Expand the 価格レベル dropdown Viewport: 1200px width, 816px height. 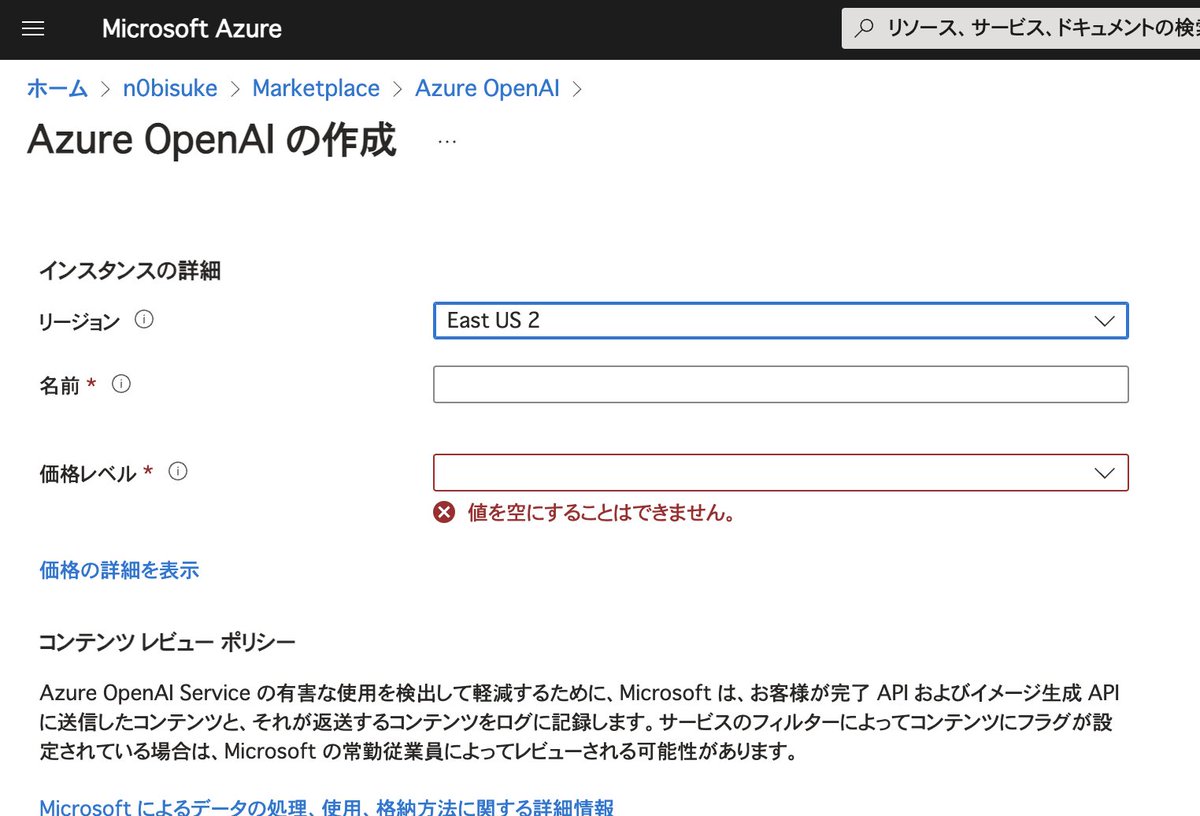click(x=780, y=473)
